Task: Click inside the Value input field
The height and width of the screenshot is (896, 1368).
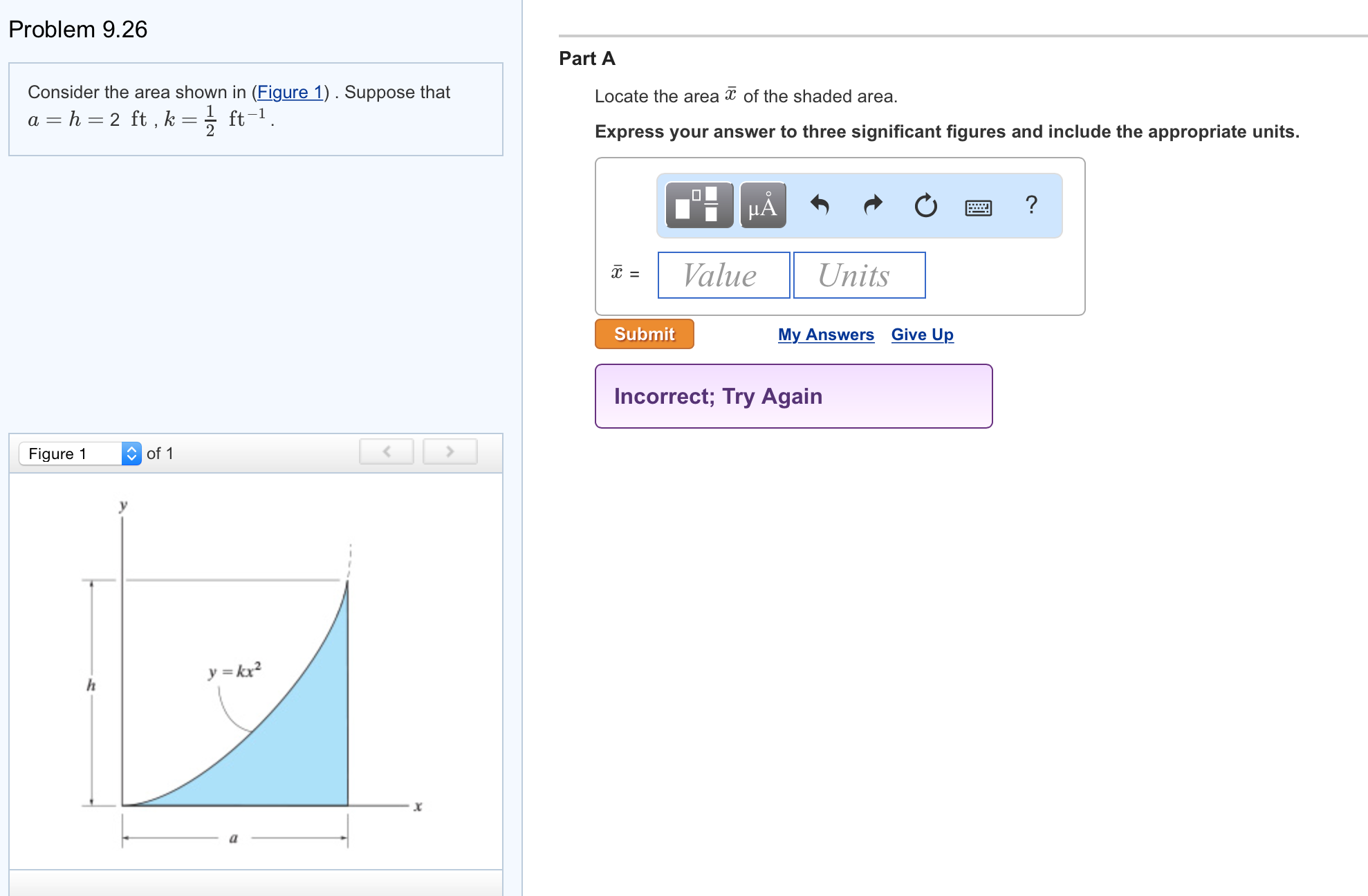Action: pos(723,275)
